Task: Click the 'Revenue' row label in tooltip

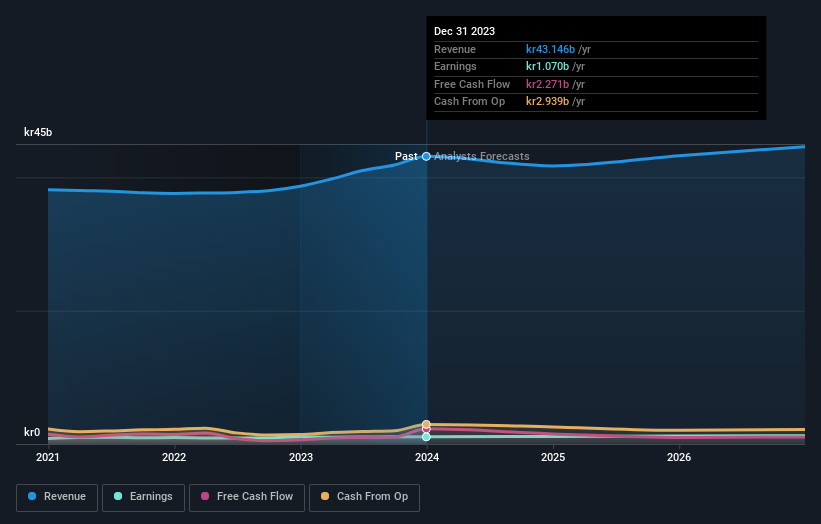Action: pyautogui.click(x=455, y=49)
